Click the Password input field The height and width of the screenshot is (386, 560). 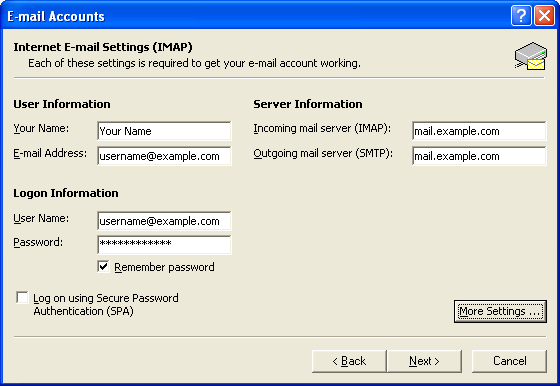[x=164, y=245]
